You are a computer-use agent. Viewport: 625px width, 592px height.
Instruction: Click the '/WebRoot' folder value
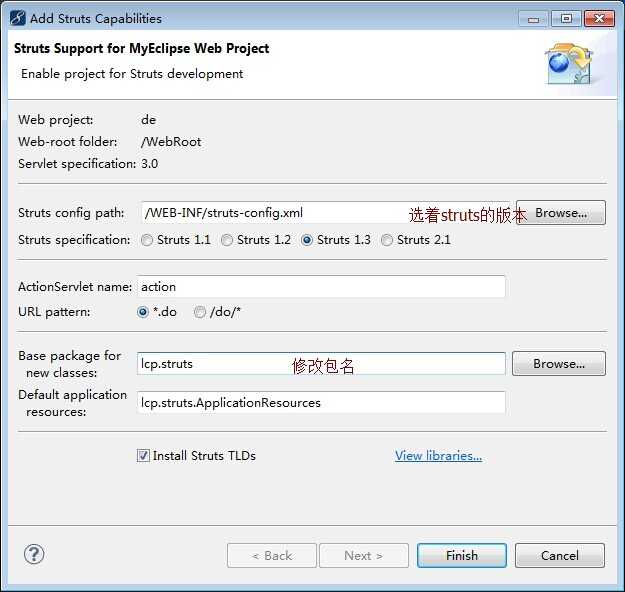(171, 142)
